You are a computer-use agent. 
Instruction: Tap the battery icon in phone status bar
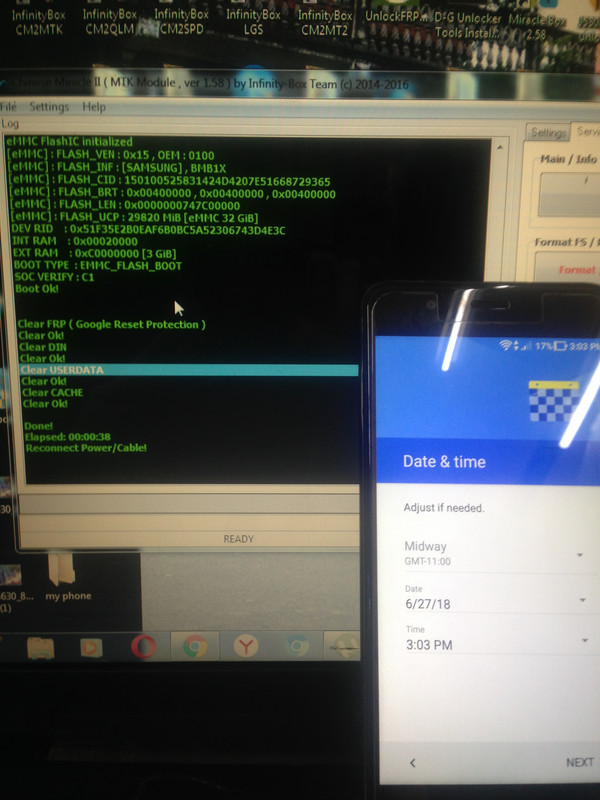click(x=561, y=346)
